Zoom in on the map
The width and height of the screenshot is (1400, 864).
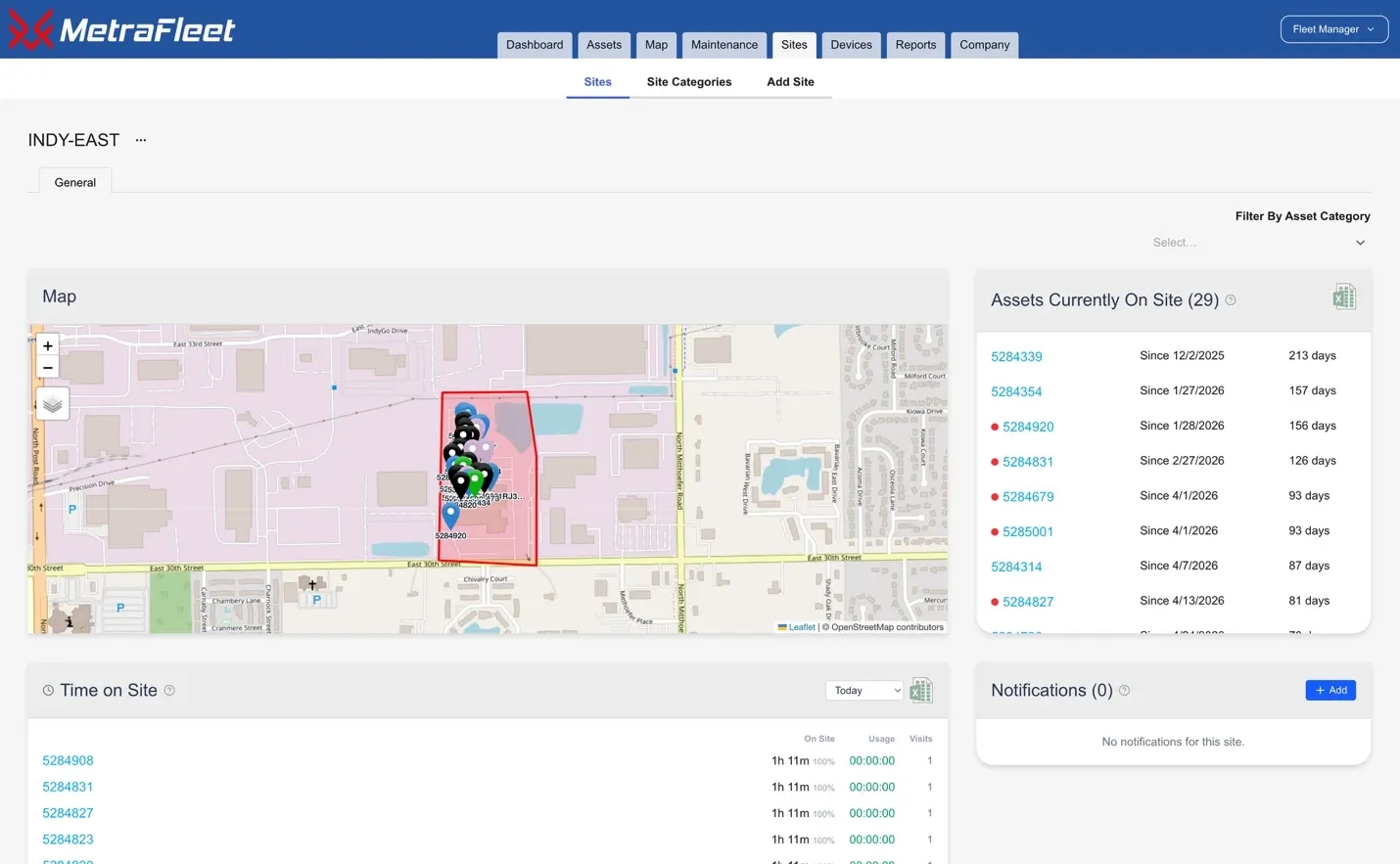point(48,345)
